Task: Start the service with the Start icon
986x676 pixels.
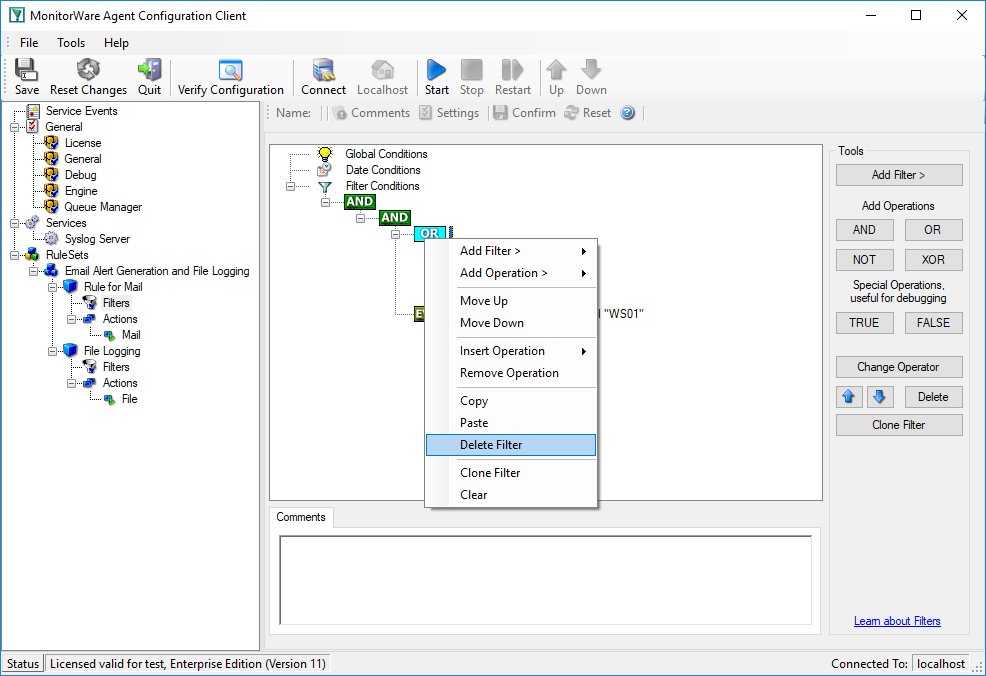Action: coord(436,77)
